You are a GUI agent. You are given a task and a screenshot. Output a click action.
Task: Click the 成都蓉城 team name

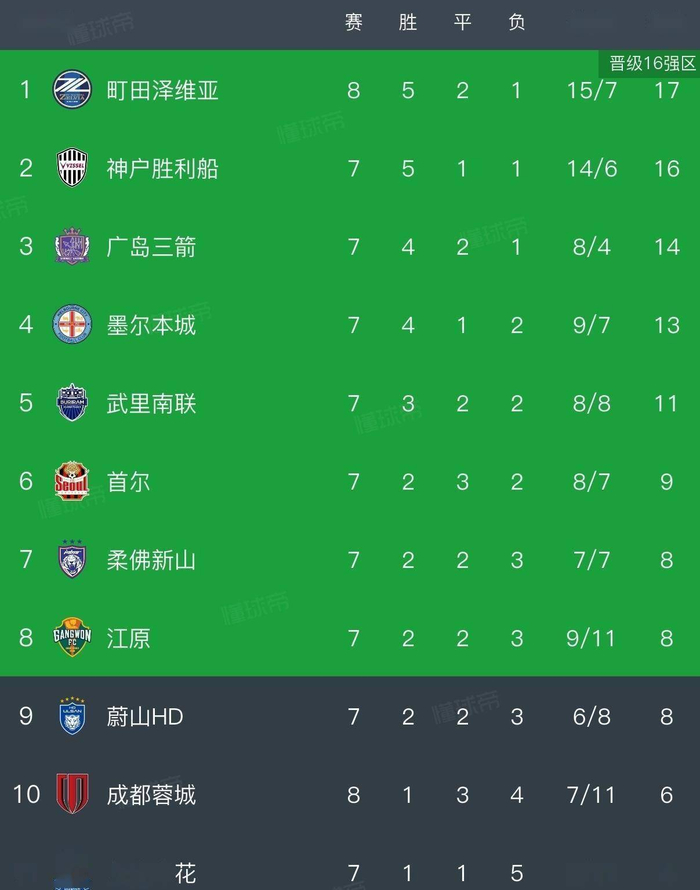click(x=151, y=795)
